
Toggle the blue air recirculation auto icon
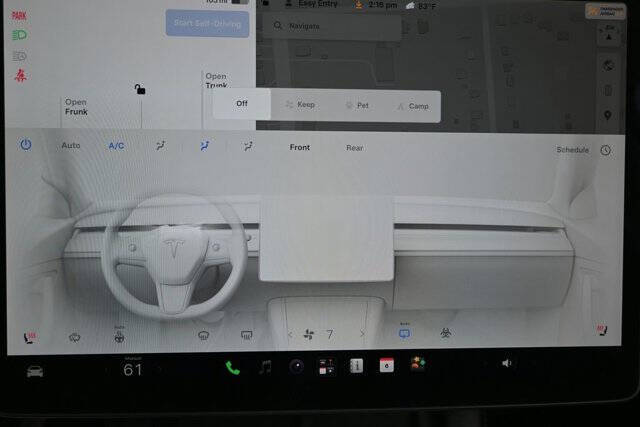tap(404, 333)
